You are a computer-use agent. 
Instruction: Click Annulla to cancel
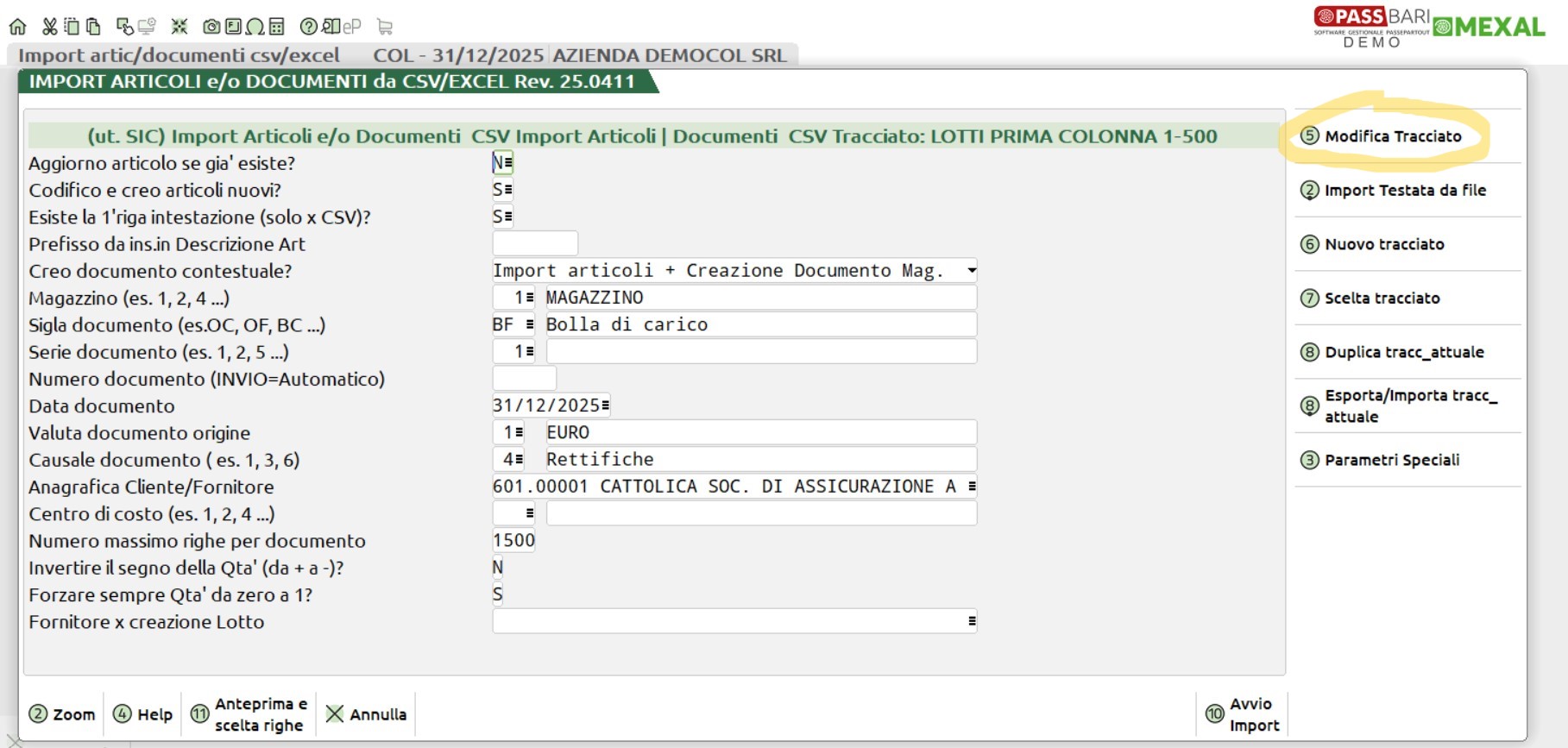(367, 714)
